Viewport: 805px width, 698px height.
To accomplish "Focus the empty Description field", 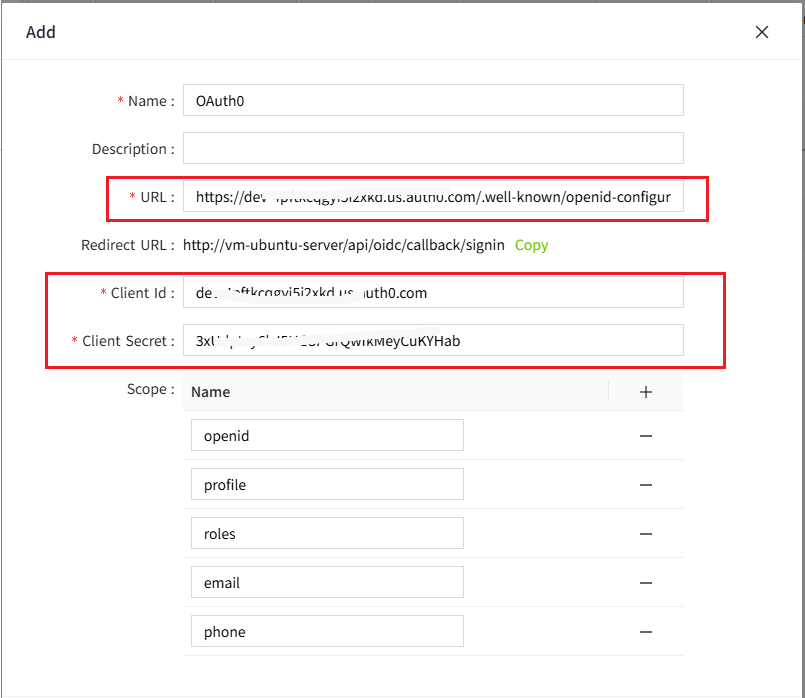I will 433,148.
